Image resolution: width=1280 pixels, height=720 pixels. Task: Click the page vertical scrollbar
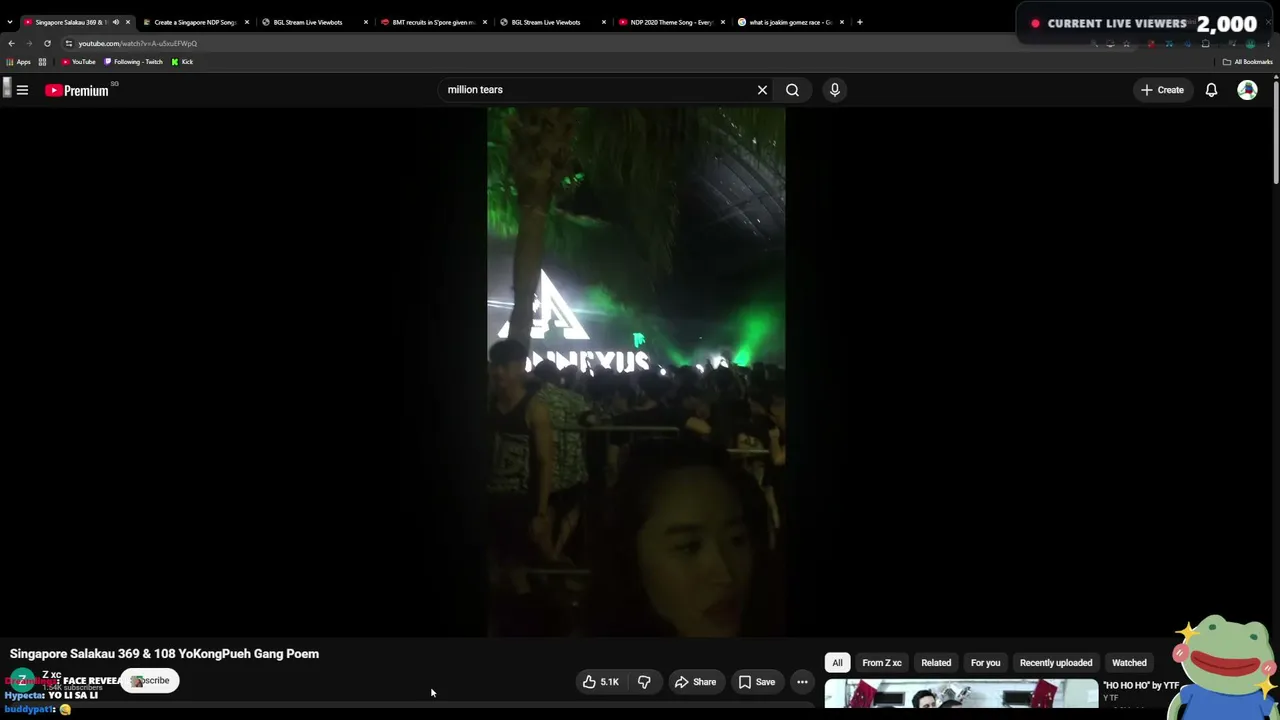pos(1276,130)
